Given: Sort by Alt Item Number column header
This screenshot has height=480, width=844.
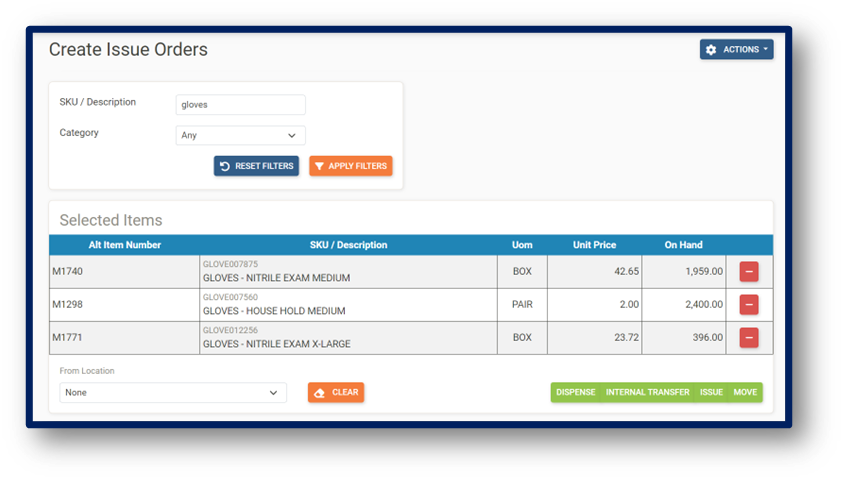Looking at the screenshot, I should (x=124, y=245).
